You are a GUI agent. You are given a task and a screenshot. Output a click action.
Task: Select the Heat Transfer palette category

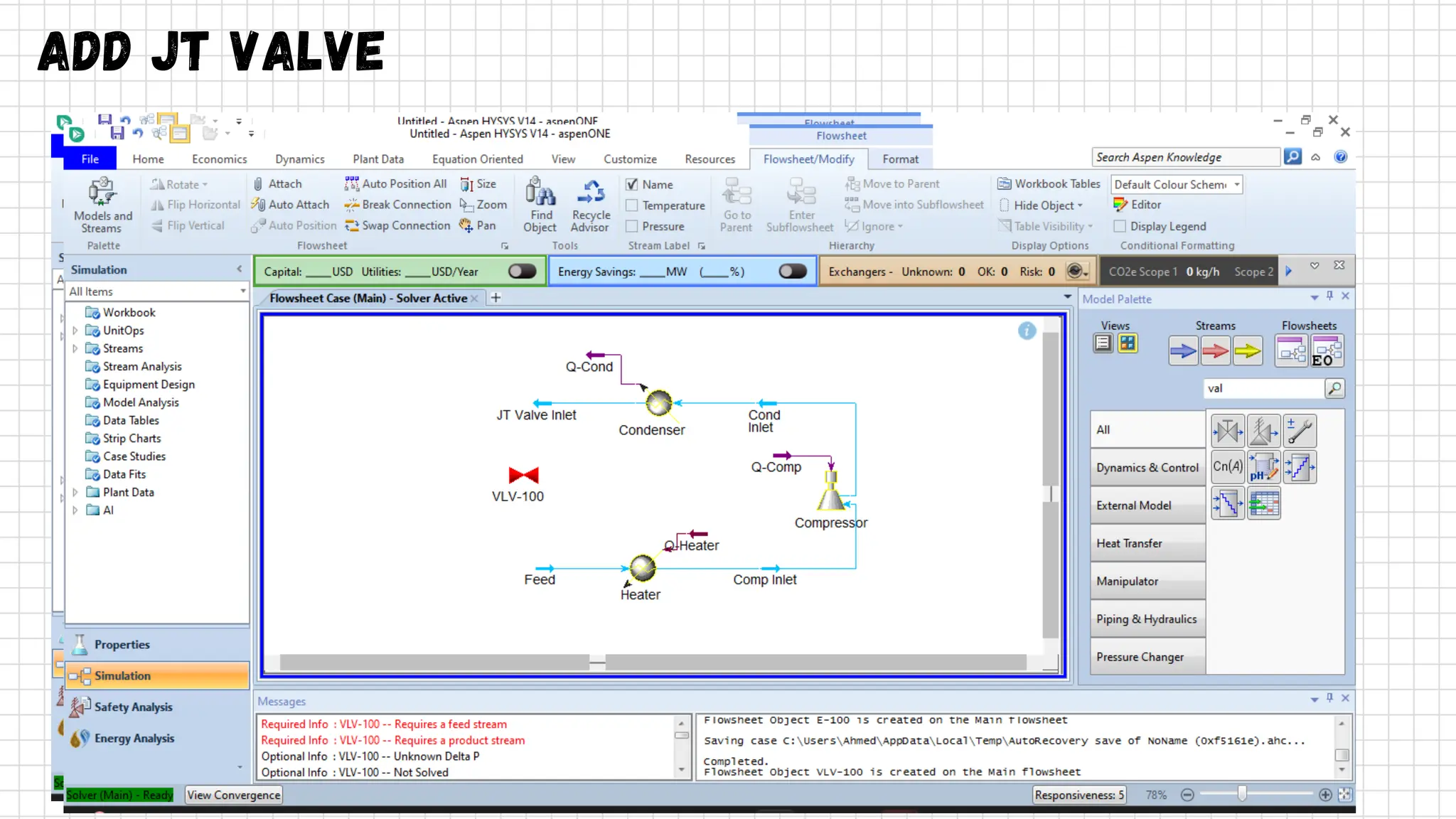tap(1147, 543)
